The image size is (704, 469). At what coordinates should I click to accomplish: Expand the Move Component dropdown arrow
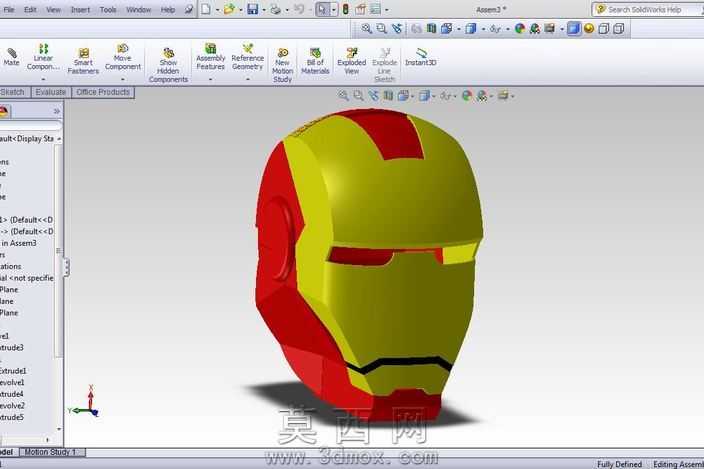click(123, 79)
